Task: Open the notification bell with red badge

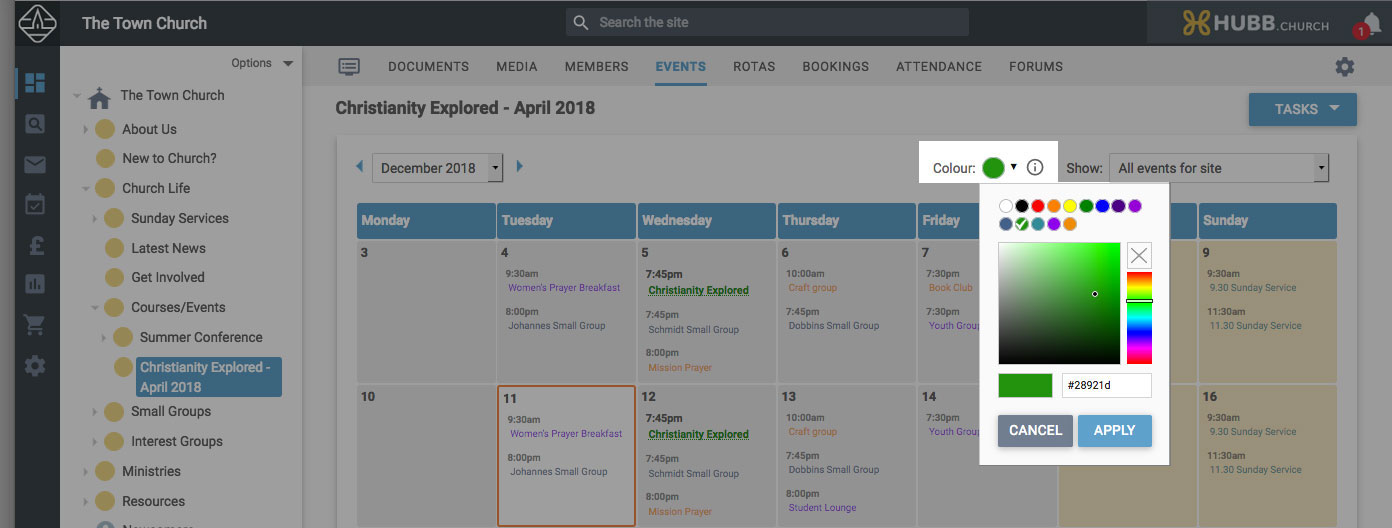Action: coord(1369,25)
